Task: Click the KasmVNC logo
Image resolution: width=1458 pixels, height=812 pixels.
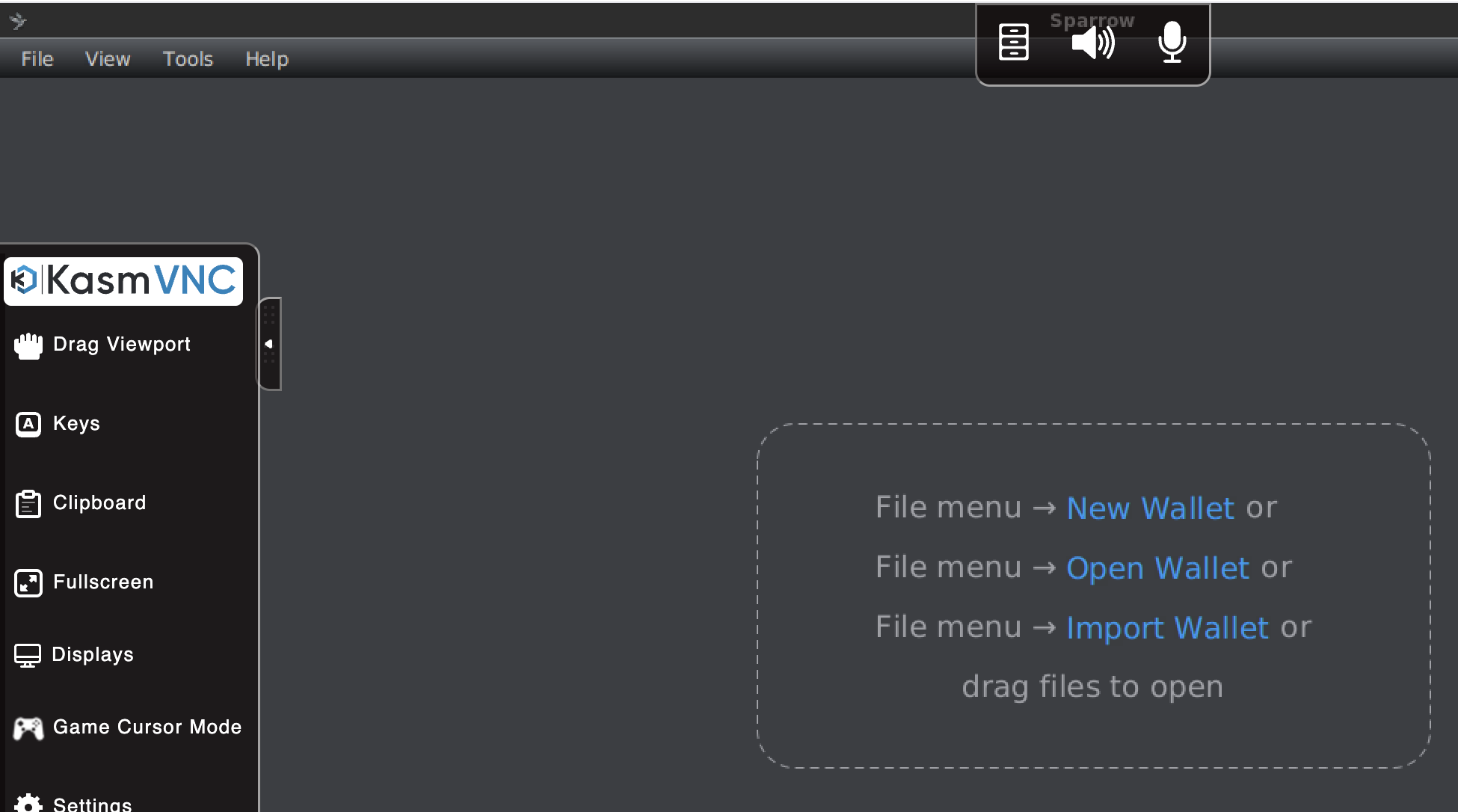Action: 123,281
